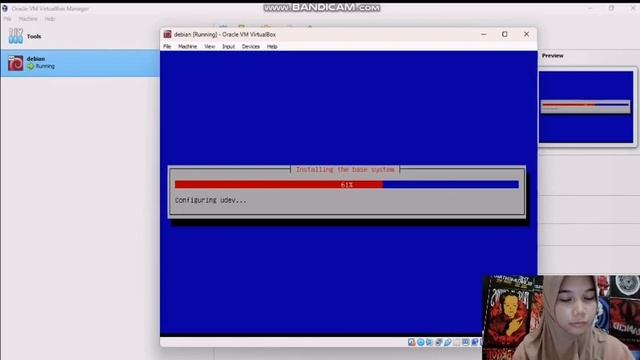Click the shared folders status icon
This screenshot has height=360, width=640.
(x=456, y=342)
